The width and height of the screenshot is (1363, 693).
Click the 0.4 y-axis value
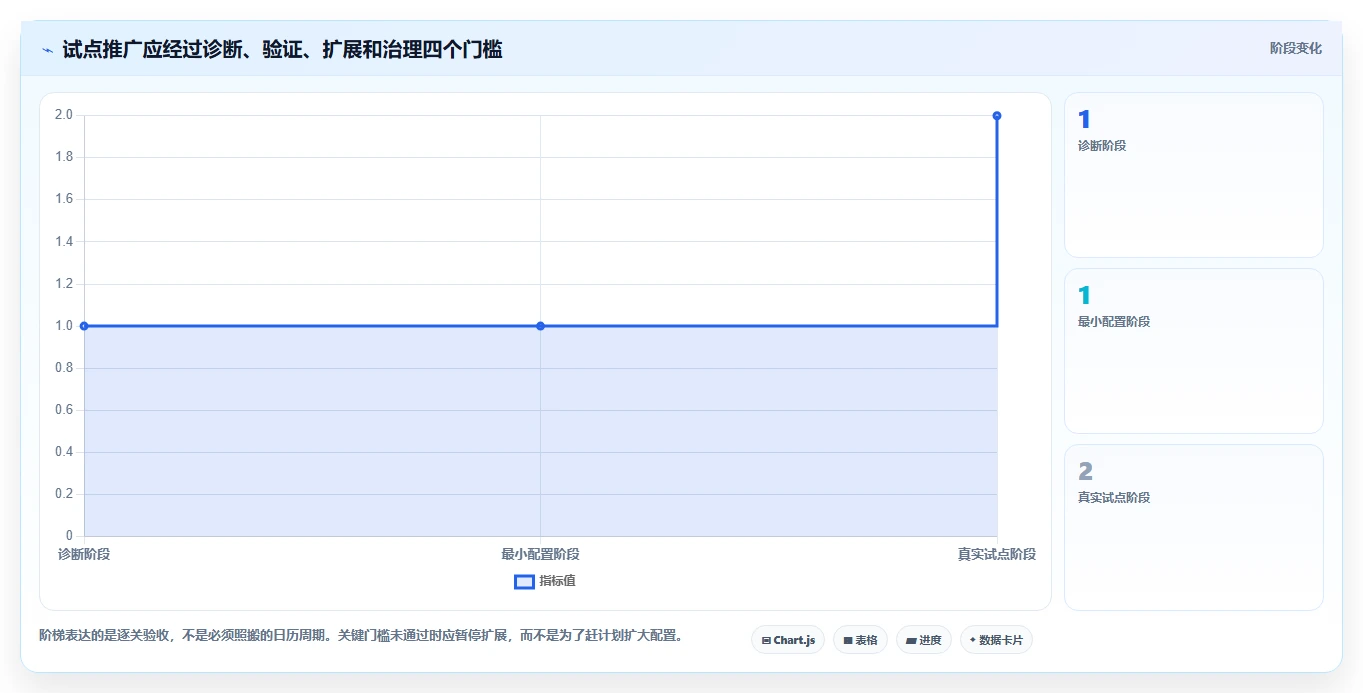[64, 452]
